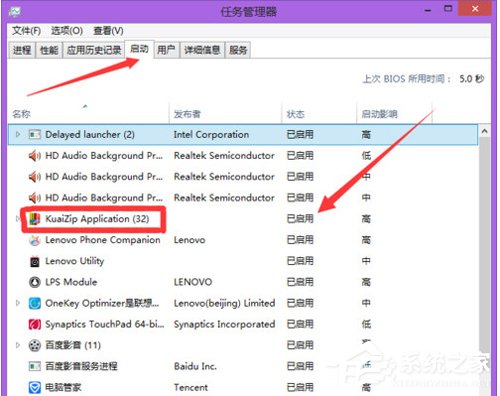Switch to the 进程 tab
Screen dimensions: 500x396
[22, 50]
